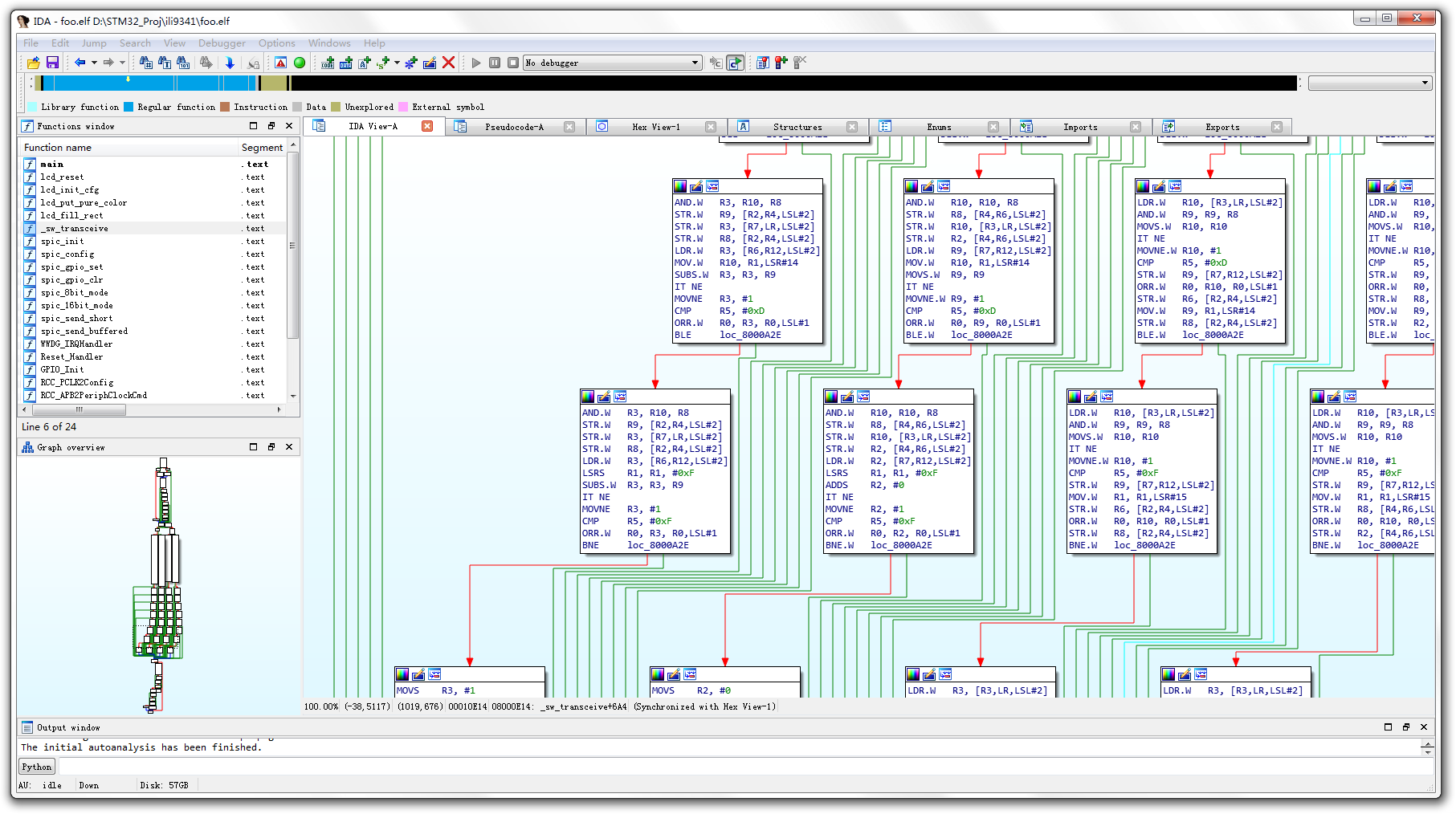Sort by the Segment column header
The image size is (1456, 814).
pyautogui.click(x=263, y=147)
